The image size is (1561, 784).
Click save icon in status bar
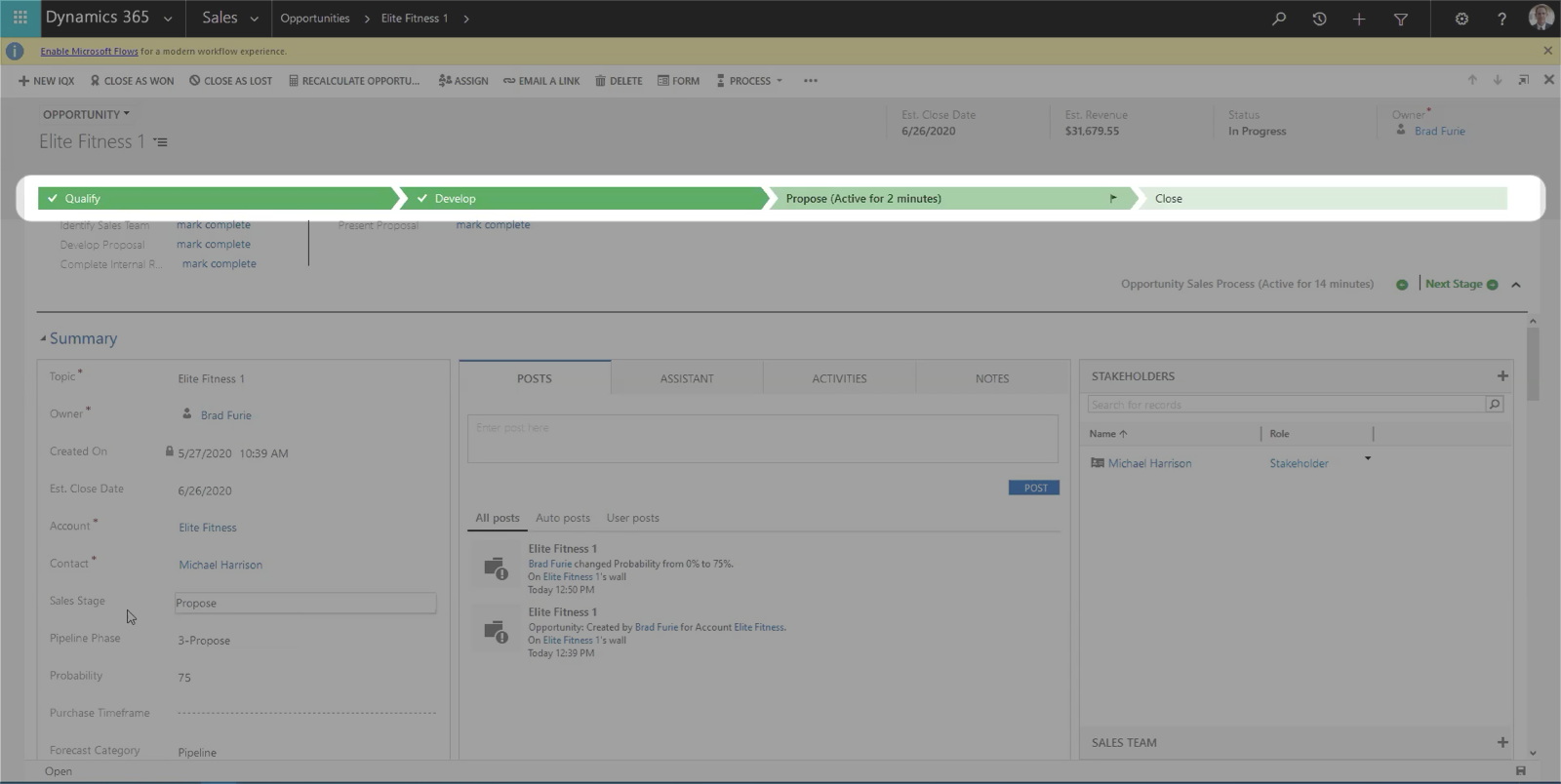[x=1520, y=770]
